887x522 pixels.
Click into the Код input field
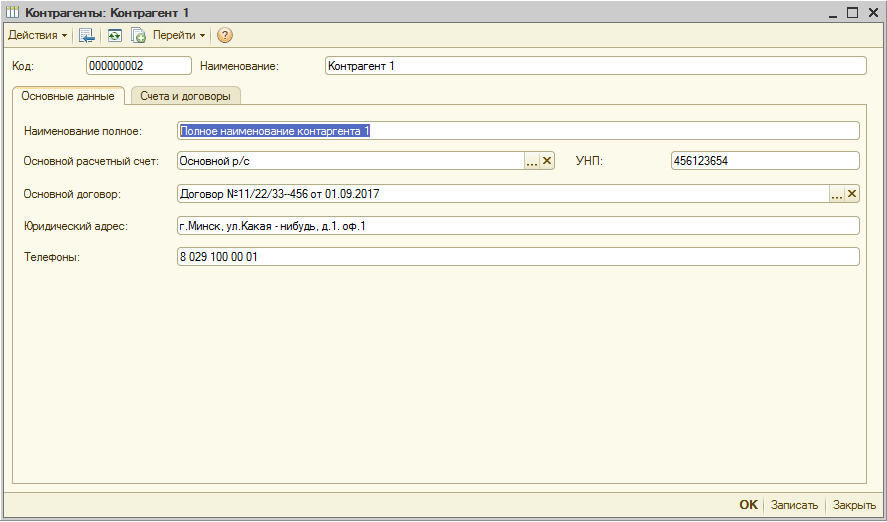[x=138, y=66]
